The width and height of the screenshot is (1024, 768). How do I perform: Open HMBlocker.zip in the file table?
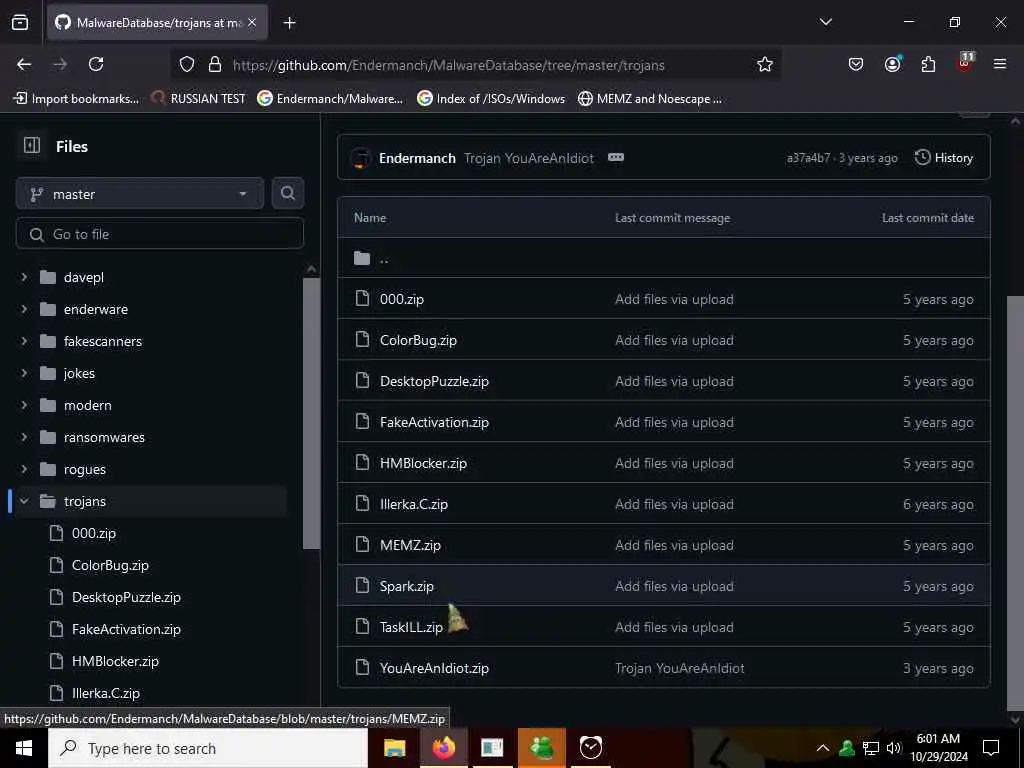423,463
